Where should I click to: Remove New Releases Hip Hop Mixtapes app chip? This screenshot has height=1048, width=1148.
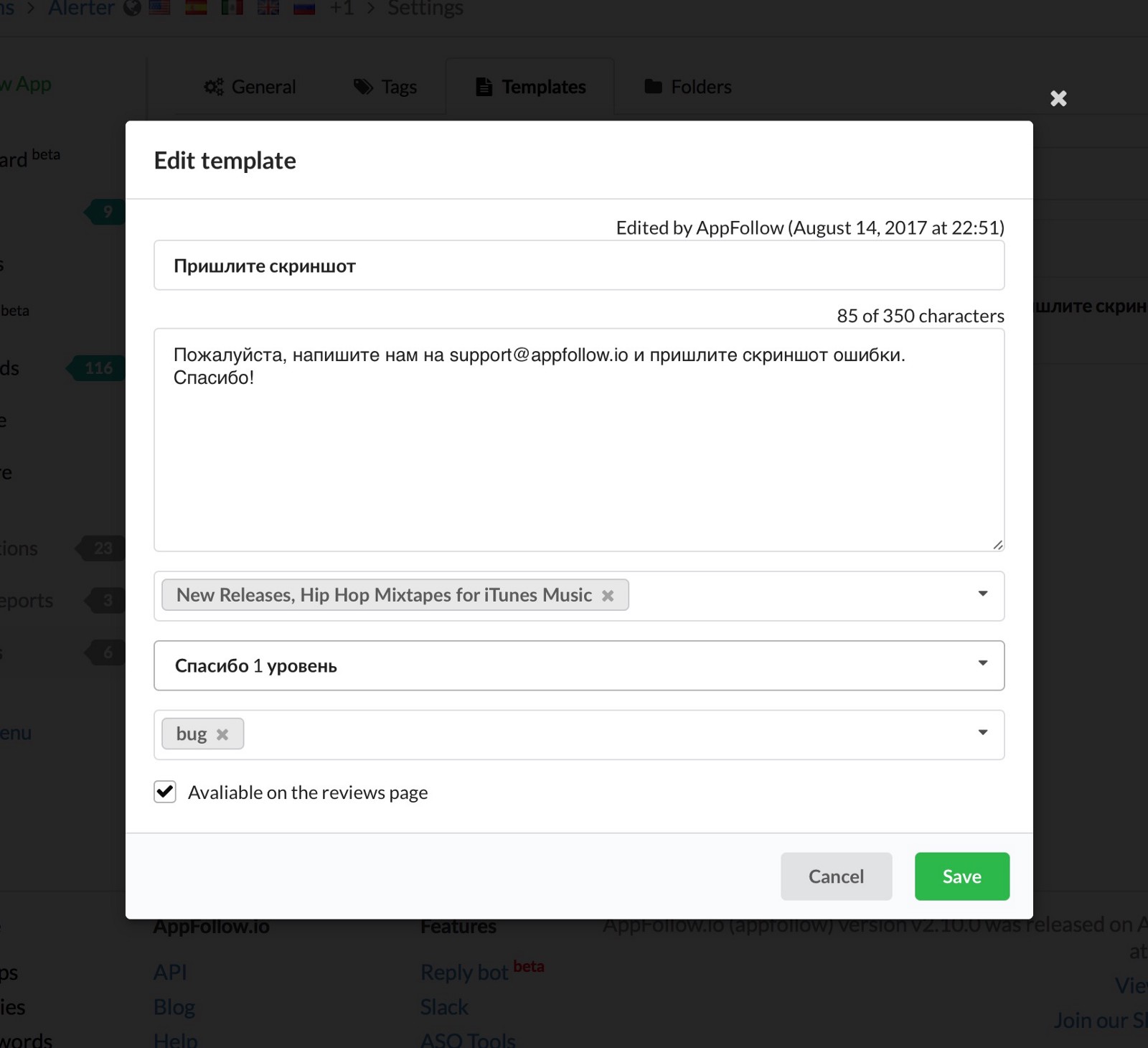coord(608,596)
